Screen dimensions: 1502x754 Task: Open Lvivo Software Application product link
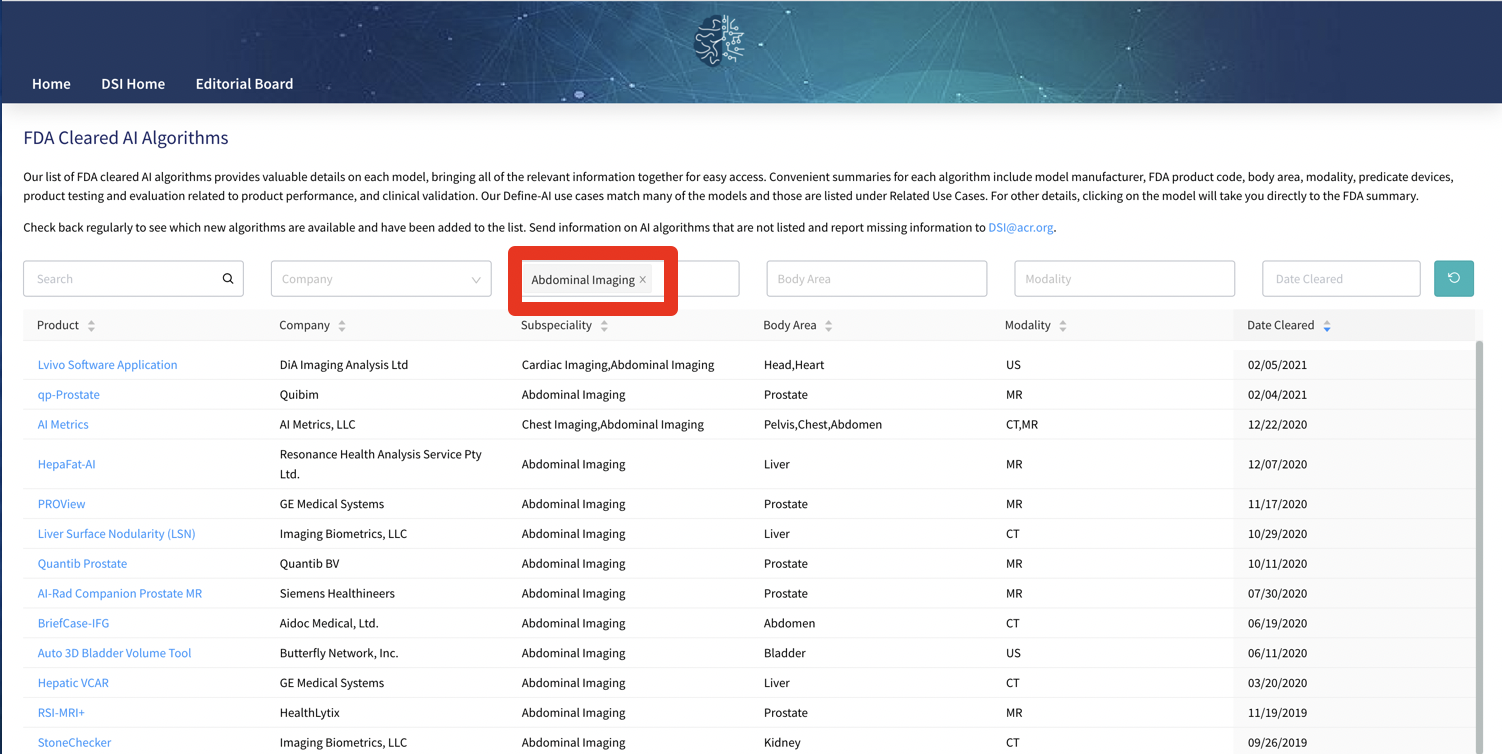pyautogui.click(x=107, y=365)
